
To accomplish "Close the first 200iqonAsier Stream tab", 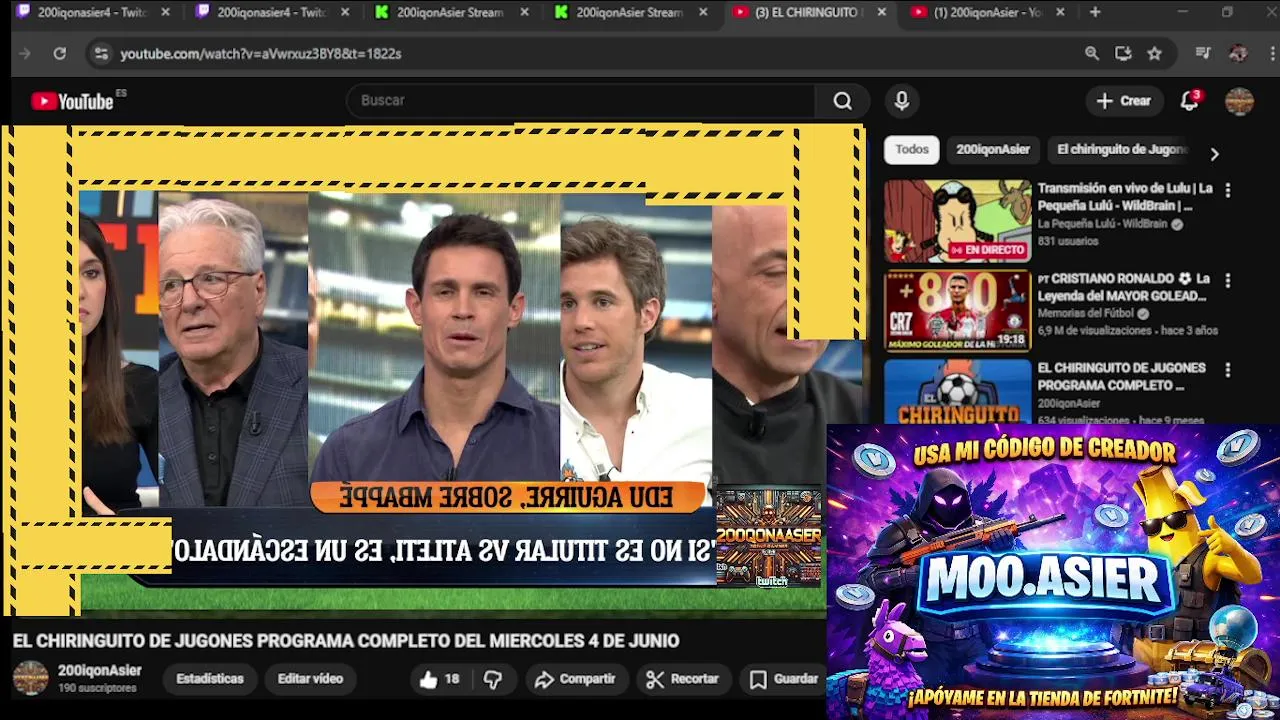I will [x=524, y=12].
